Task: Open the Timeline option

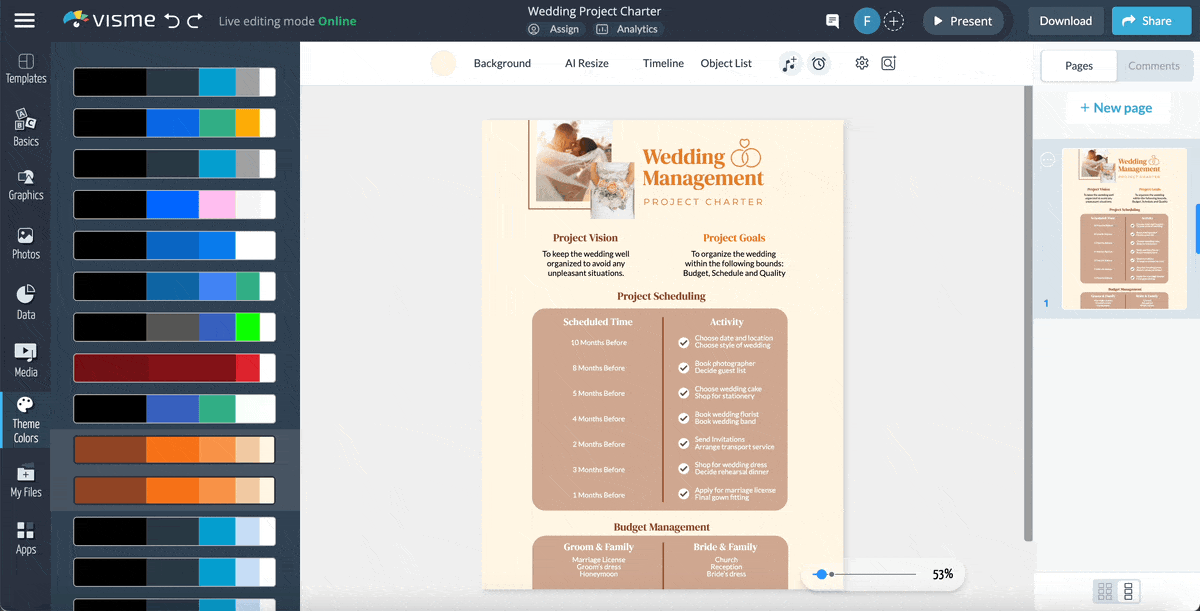Action: 663,62
